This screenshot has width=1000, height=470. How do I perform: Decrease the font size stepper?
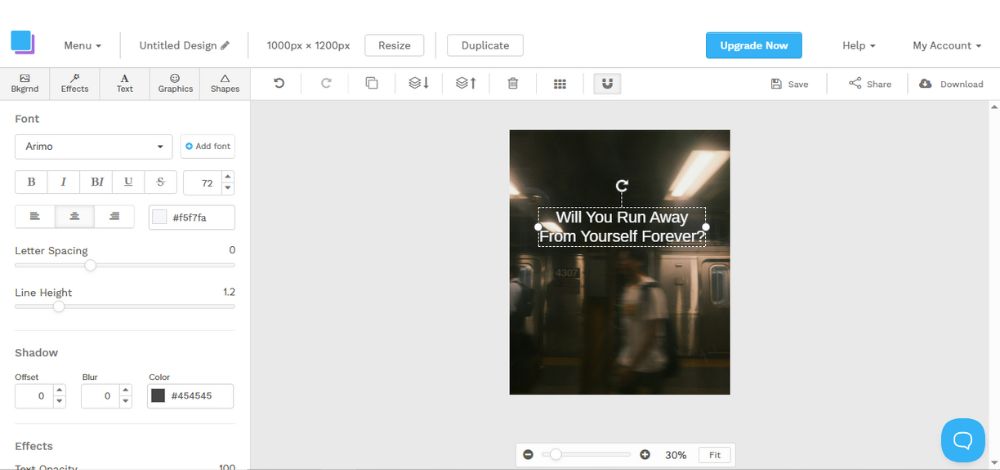click(x=228, y=189)
